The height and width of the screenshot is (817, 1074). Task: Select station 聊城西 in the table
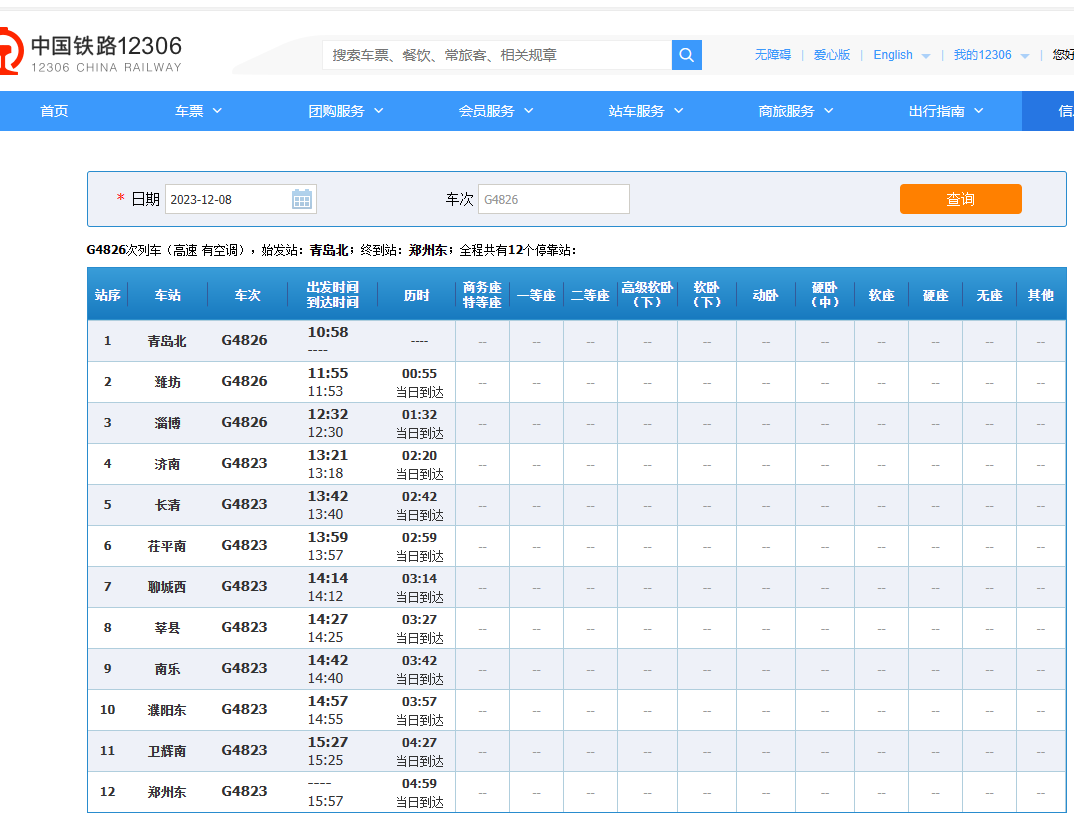coord(167,587)
